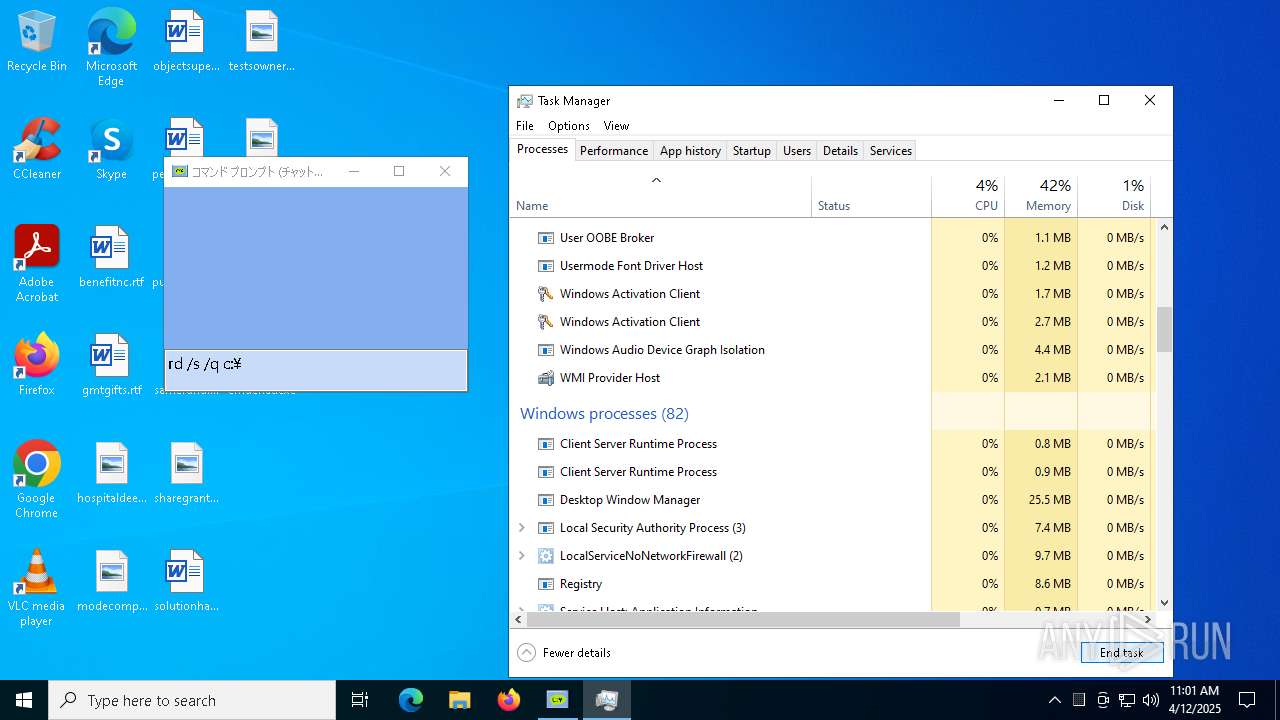This screenshot has width=1280, height=720.
Task: Click the vertical scrollbar thumb in Task Manager
Action: (x=1164, y=329)
